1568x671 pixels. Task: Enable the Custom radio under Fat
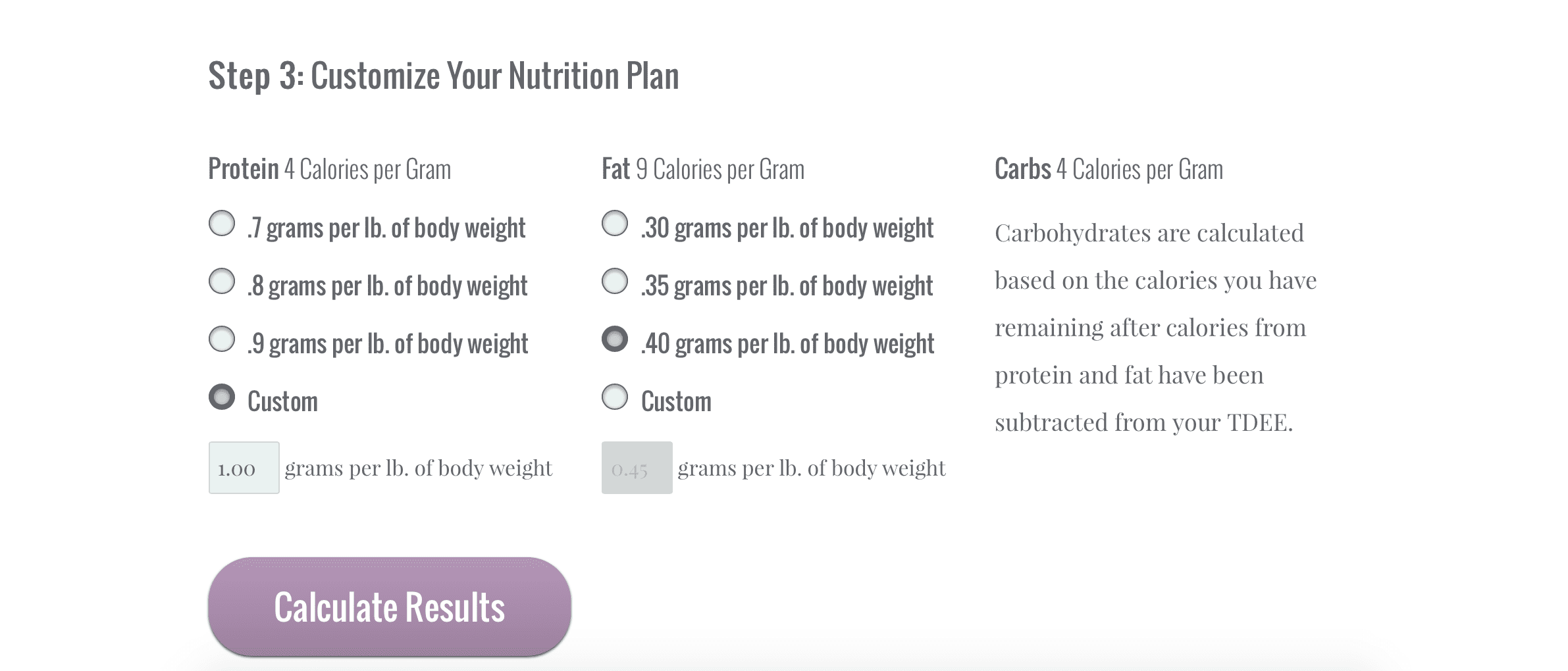(x=615, y=397)
